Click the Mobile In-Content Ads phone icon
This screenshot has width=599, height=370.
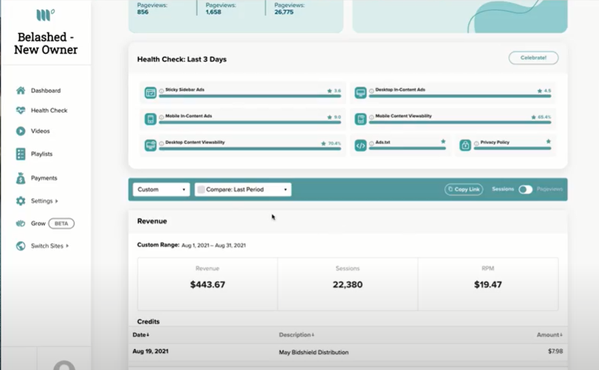[x=151, y=119]
